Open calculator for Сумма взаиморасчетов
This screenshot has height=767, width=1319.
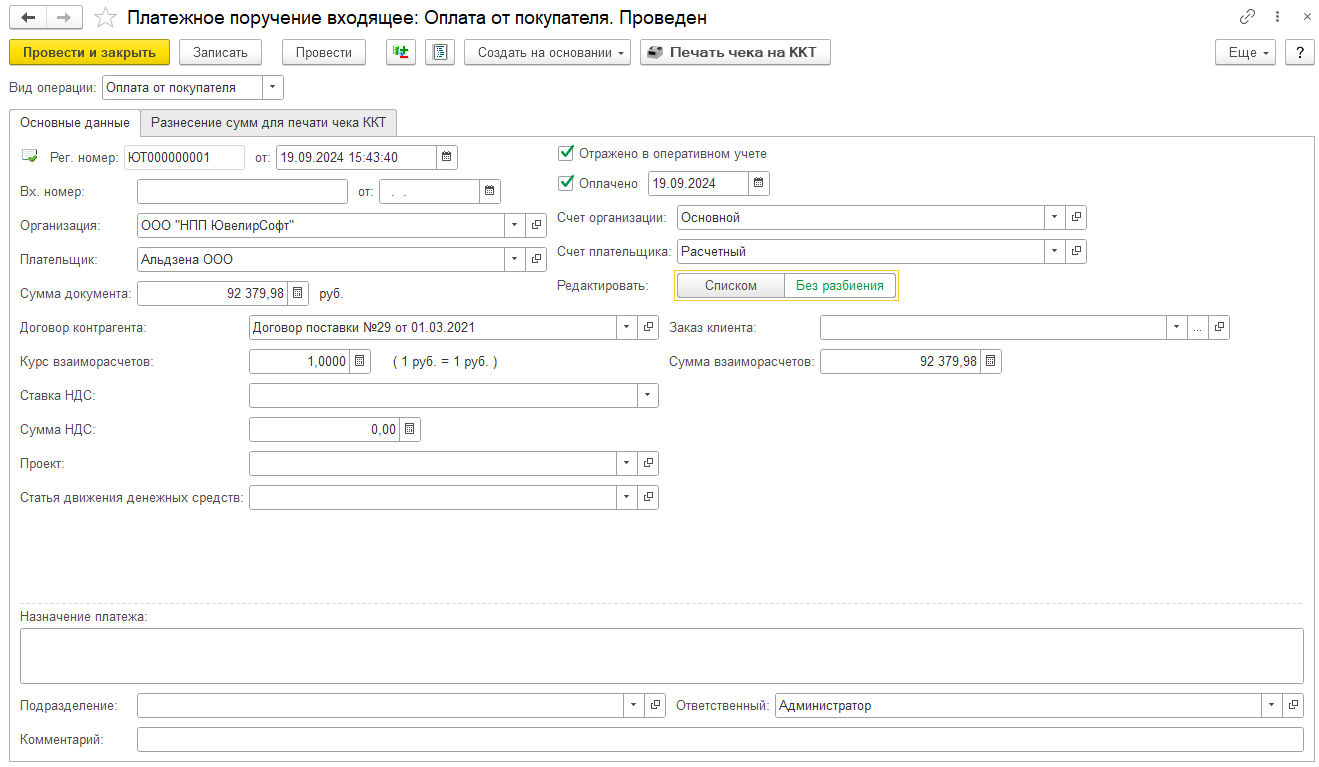click(x=990, y=361)
